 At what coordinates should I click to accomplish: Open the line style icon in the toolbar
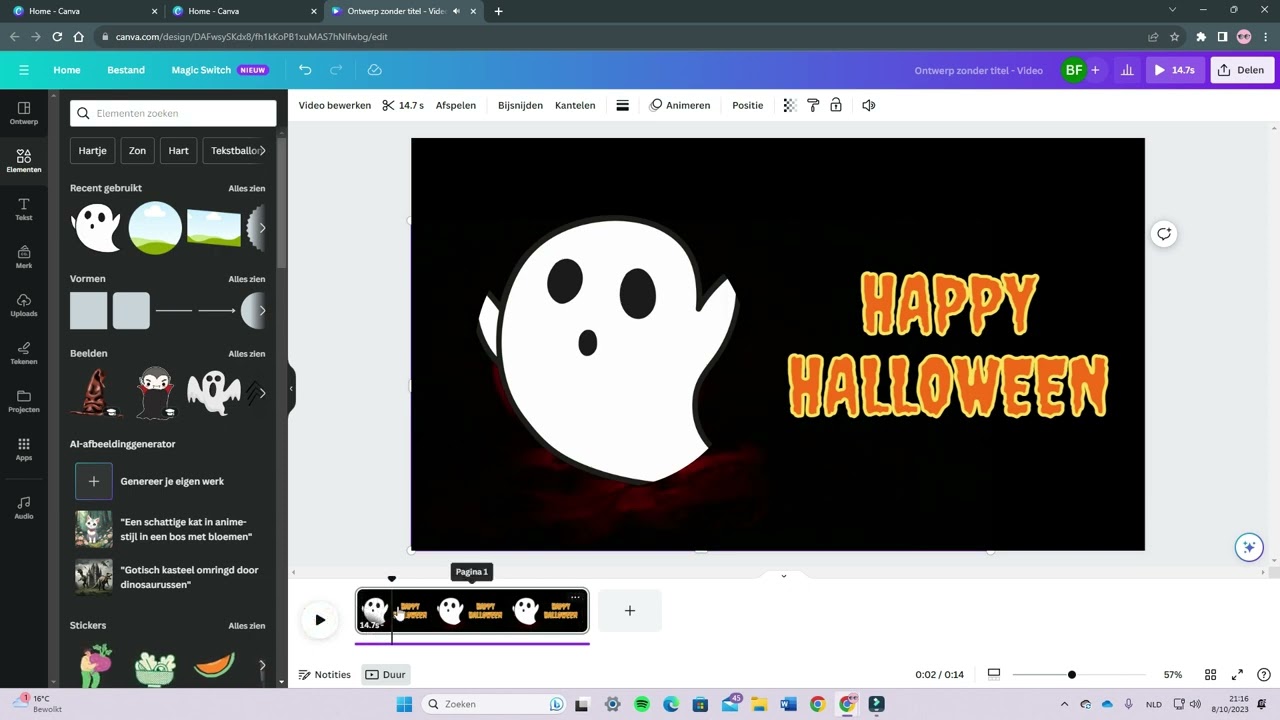click(622, 105)
